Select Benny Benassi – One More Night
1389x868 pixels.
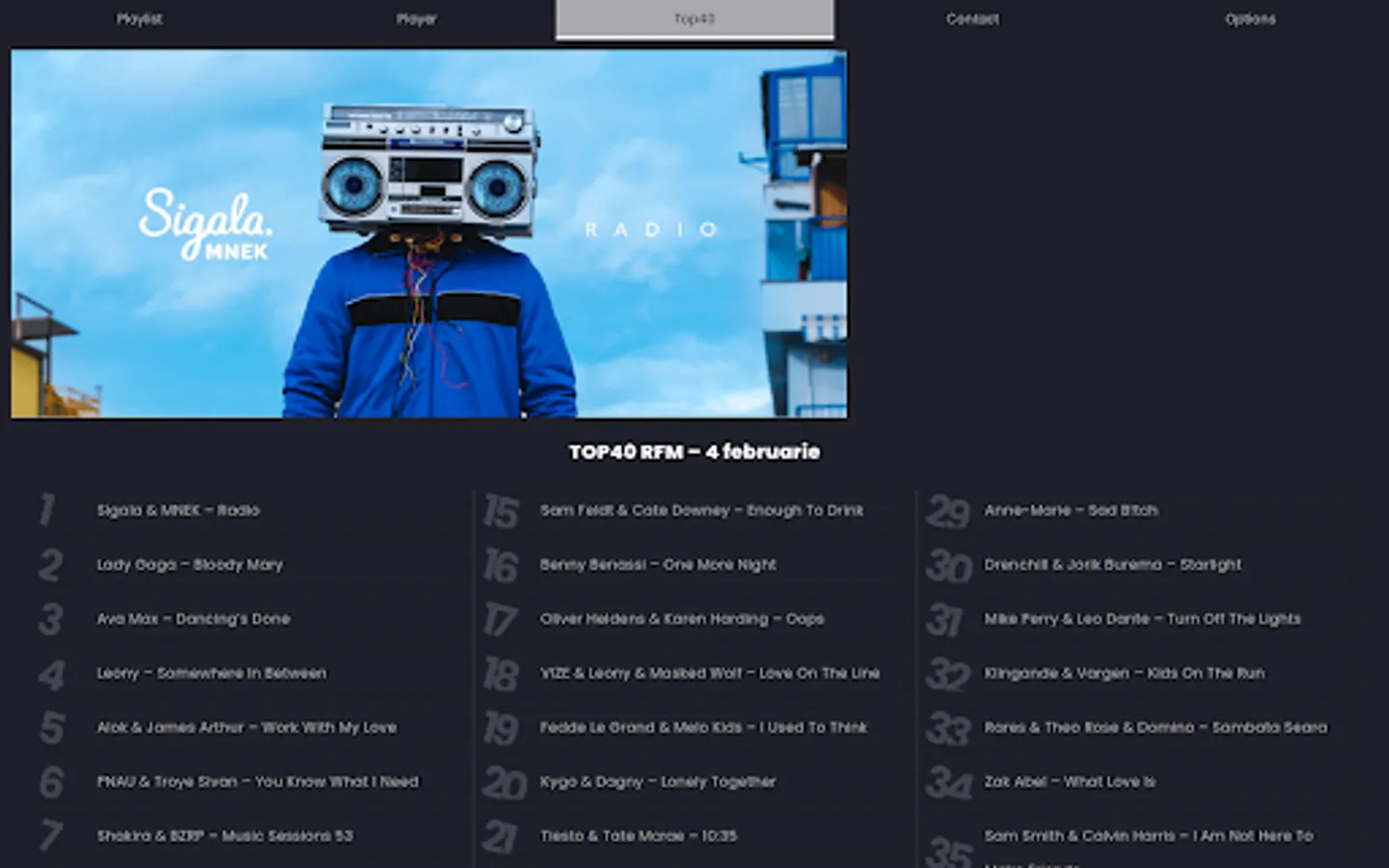(658, 564)
